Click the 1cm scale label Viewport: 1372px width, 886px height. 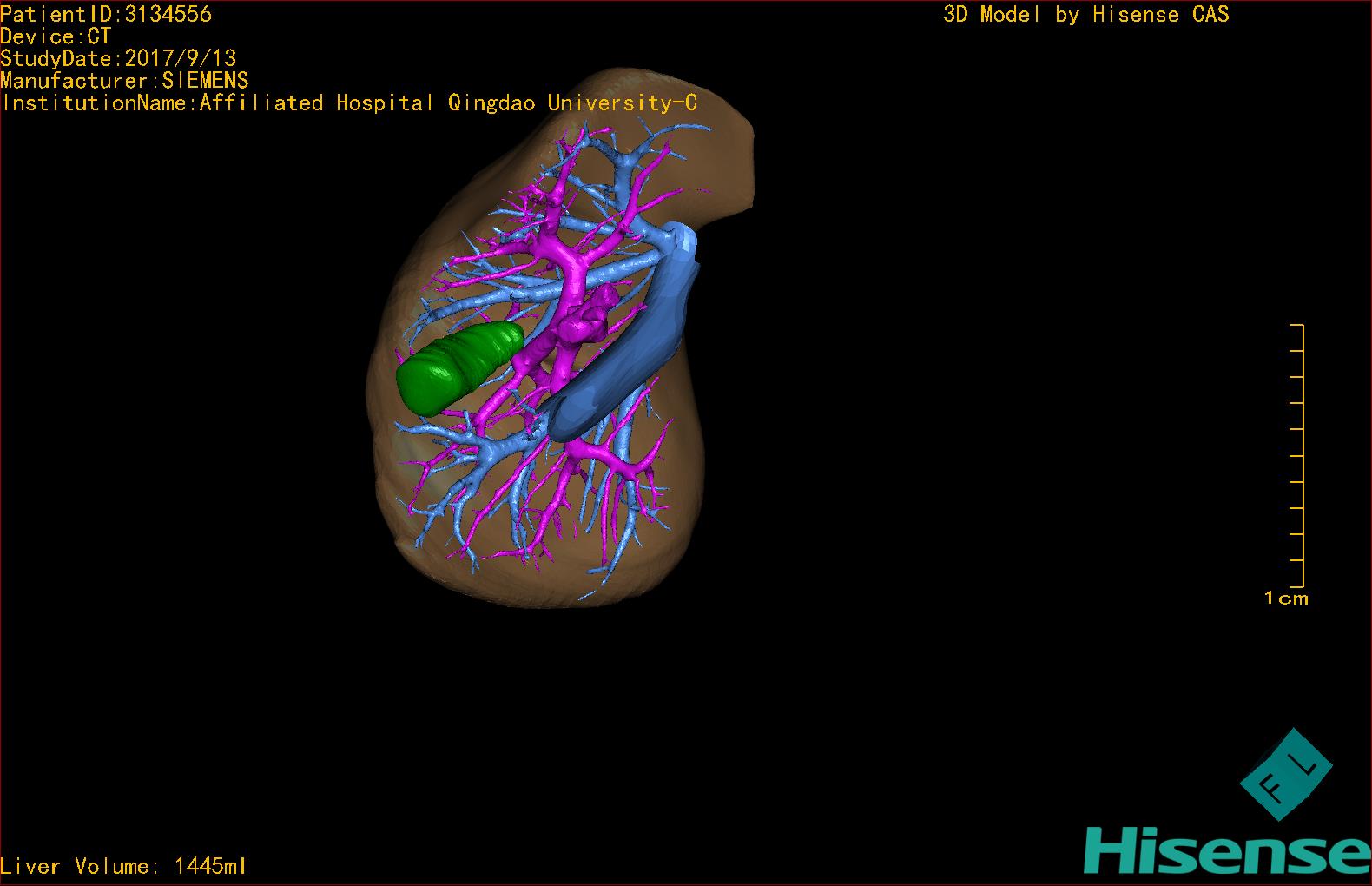pyautogui.click(x=1285, y=598)
